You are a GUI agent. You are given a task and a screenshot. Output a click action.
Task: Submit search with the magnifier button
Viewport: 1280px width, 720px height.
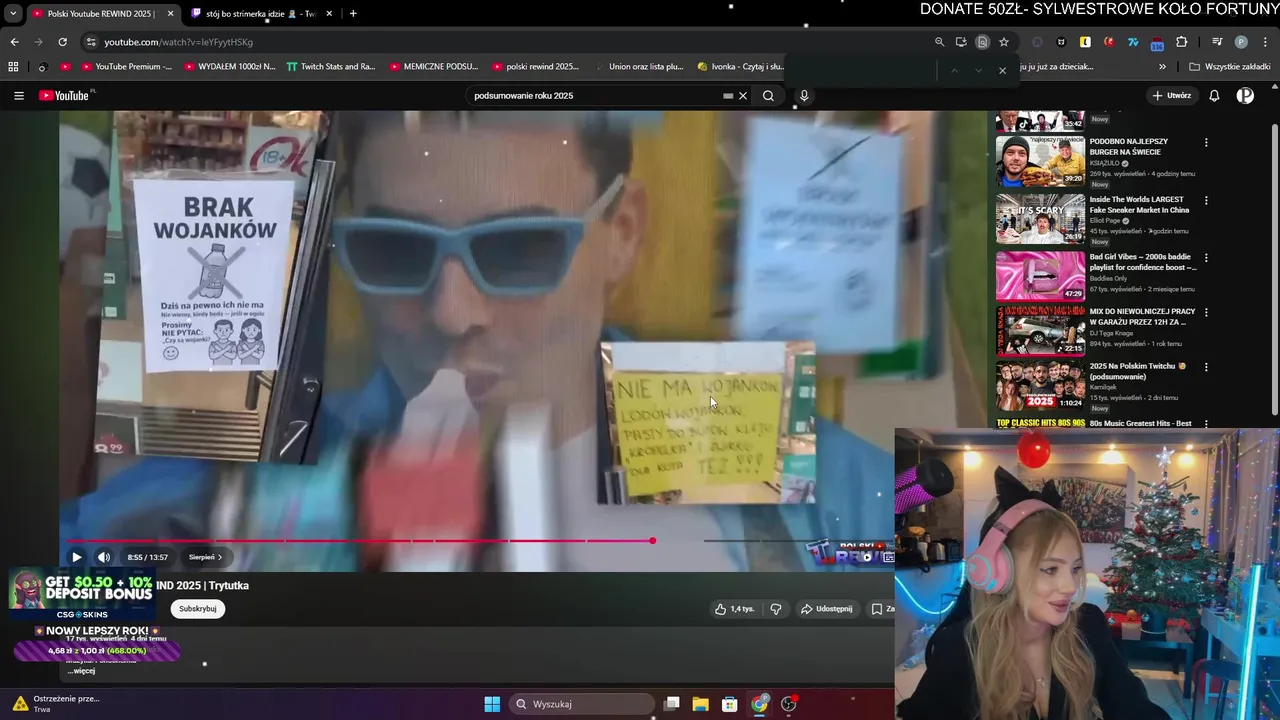coord(768,96)
